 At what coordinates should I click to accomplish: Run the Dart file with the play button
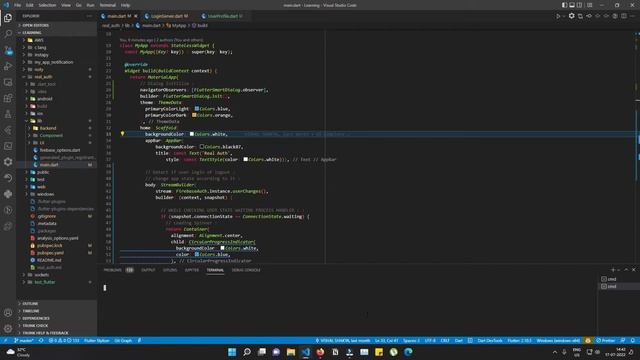coord(558,16)
